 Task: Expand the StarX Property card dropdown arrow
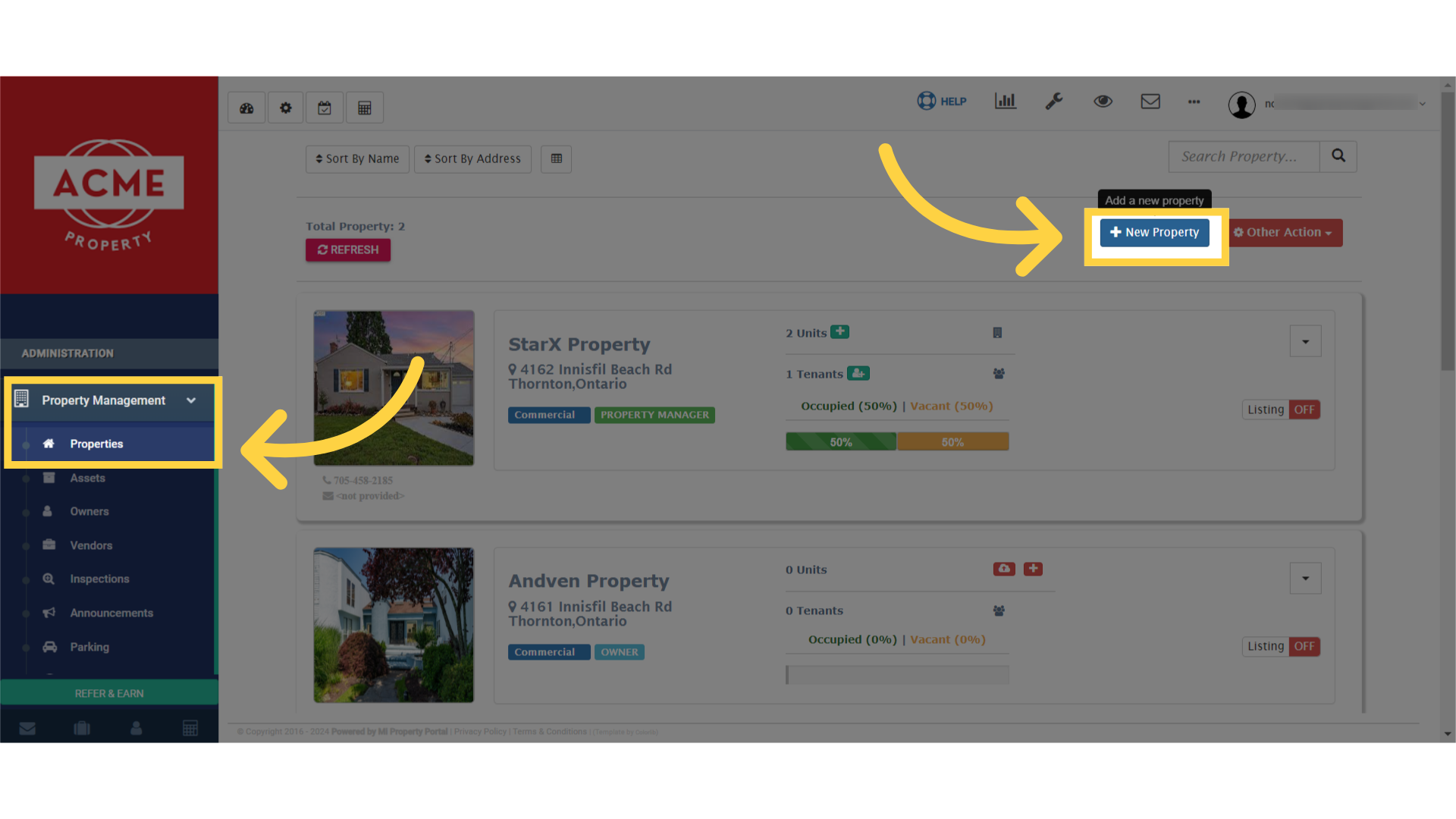1305,341
